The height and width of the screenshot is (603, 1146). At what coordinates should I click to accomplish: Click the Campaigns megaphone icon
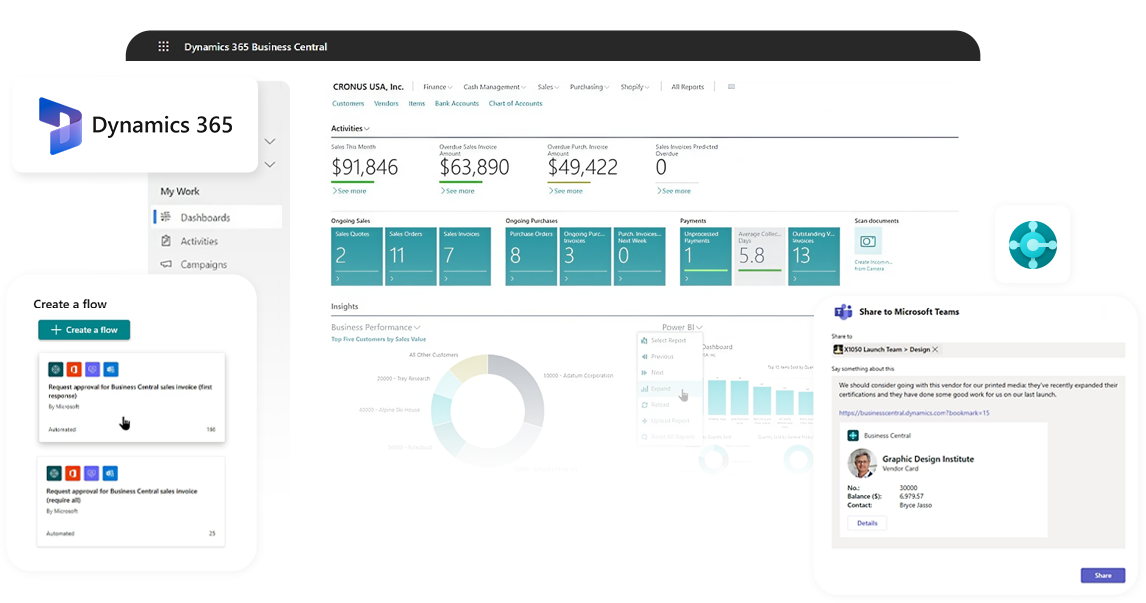coord(166,264)
